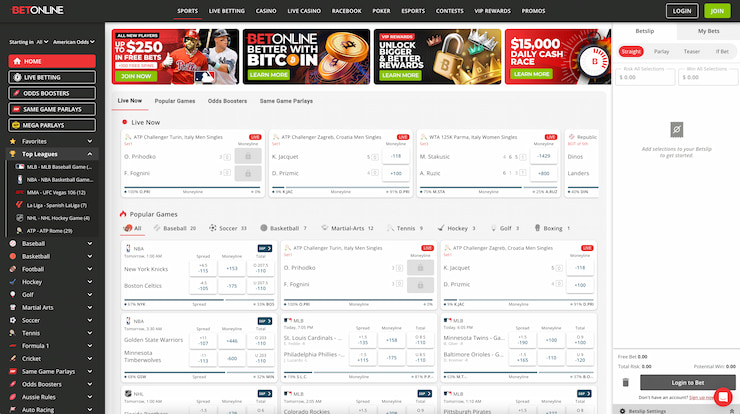
Task: Switch bet type to Parlay
Action: 661,51
